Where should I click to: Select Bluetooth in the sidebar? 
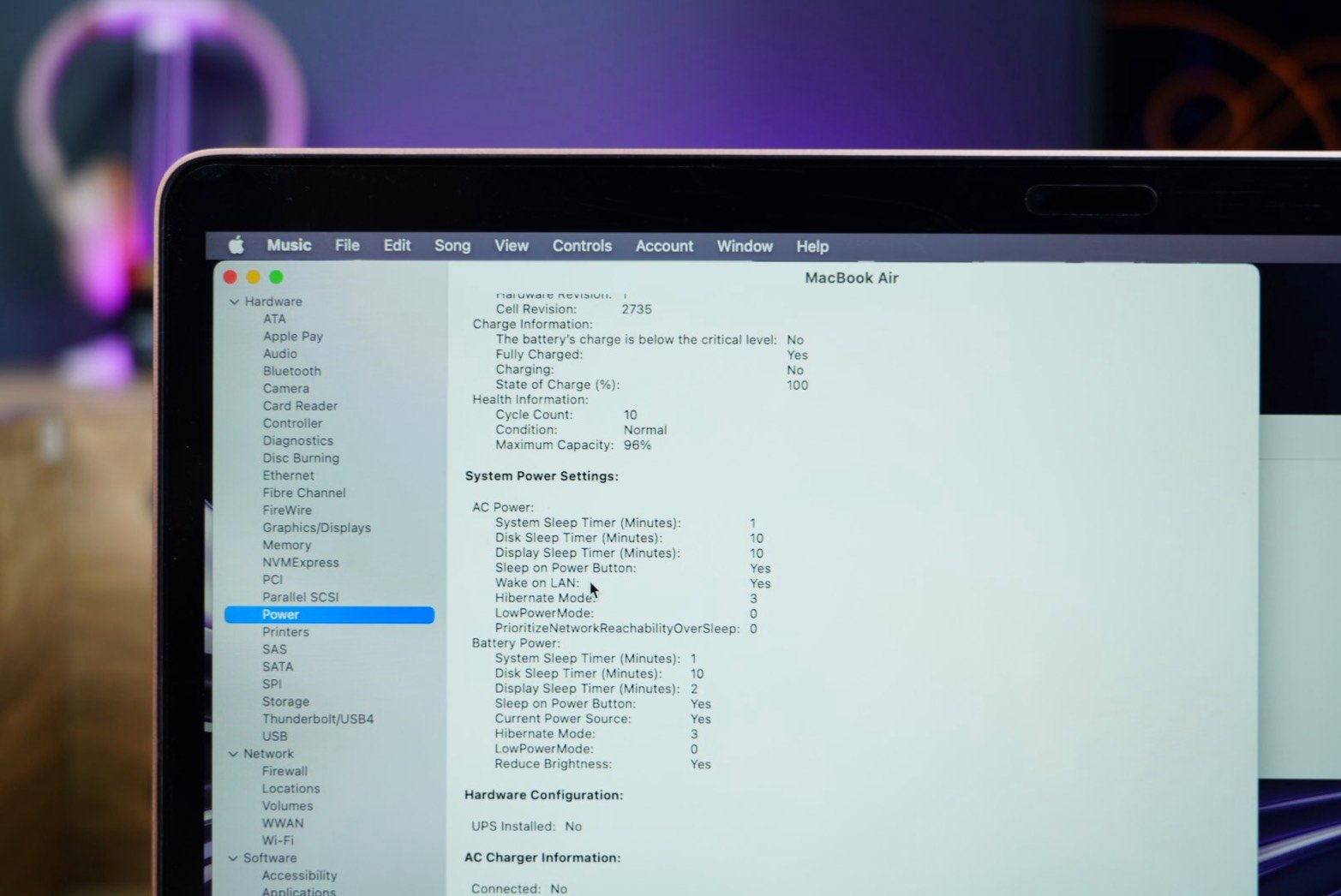point(291,371)
